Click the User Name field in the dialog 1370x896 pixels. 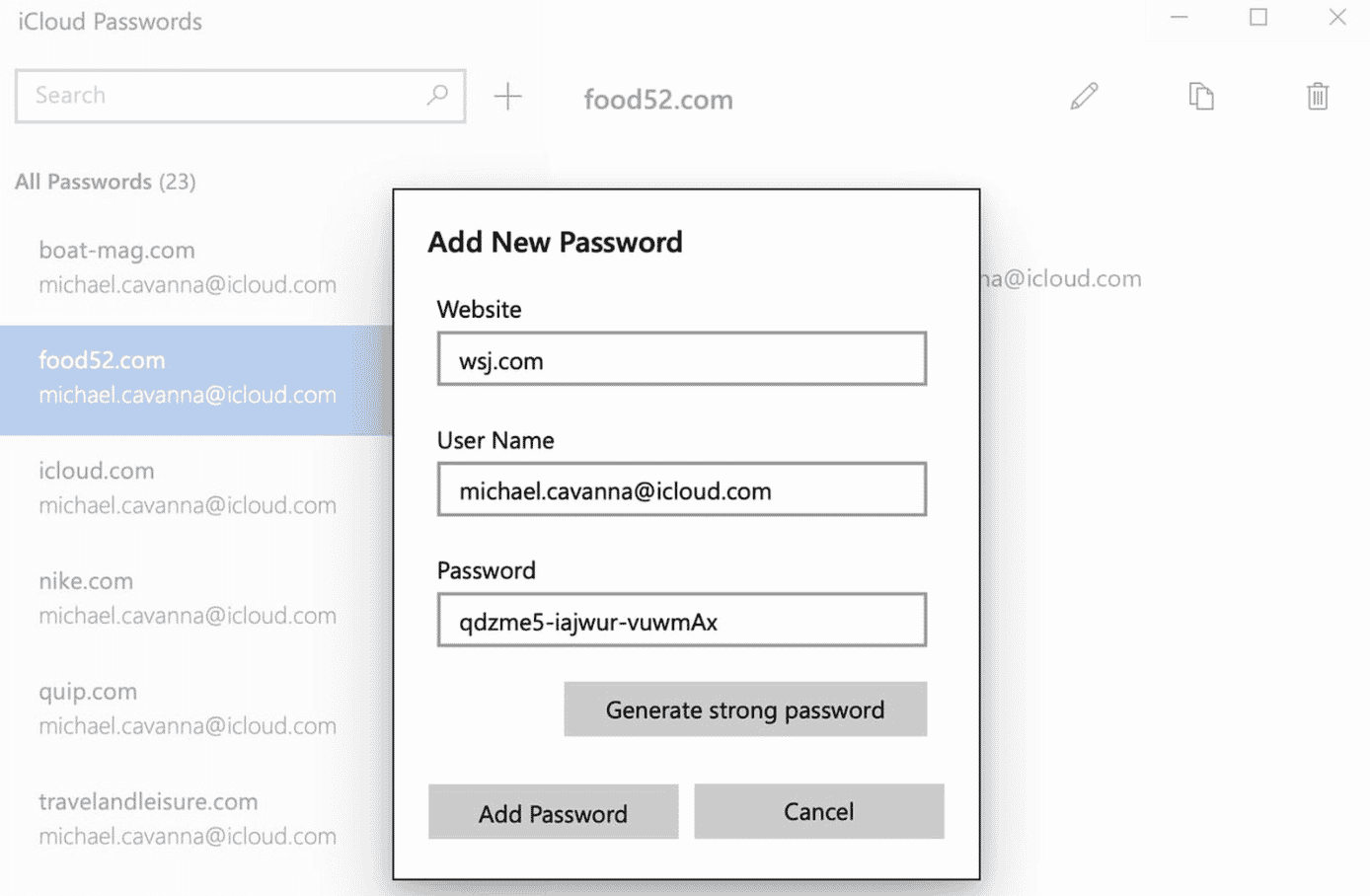pos(681,489)
